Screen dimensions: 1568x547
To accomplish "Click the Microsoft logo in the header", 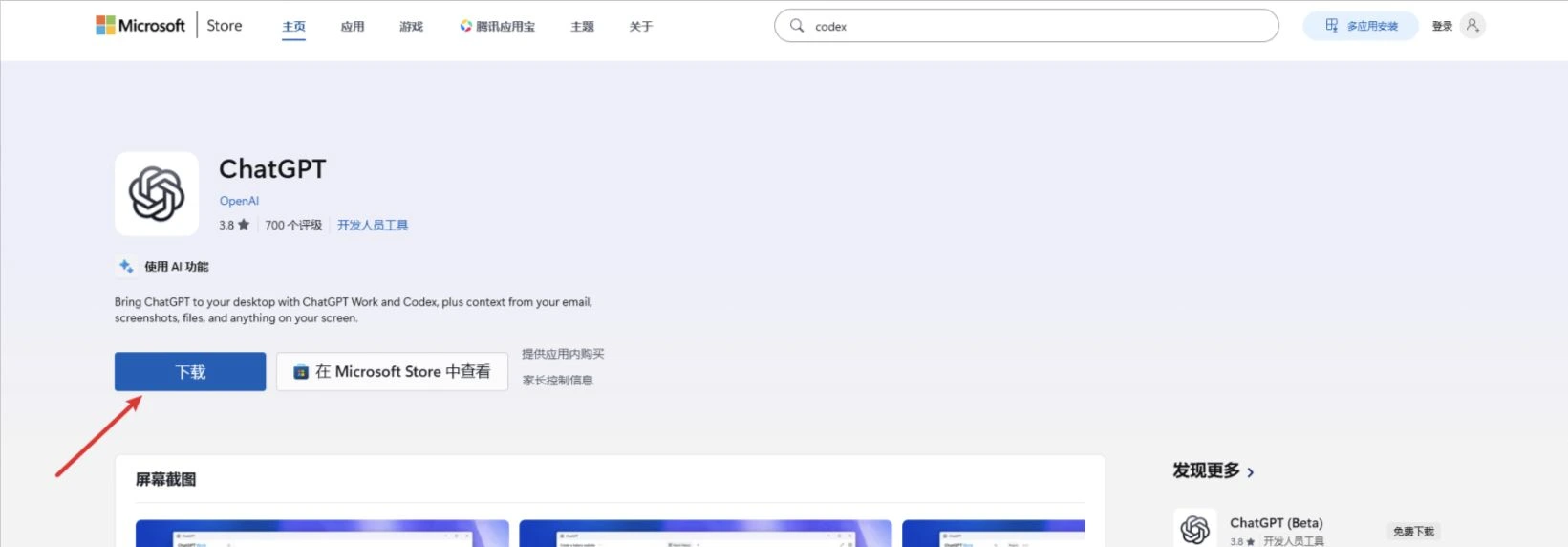I will [140, 26].
